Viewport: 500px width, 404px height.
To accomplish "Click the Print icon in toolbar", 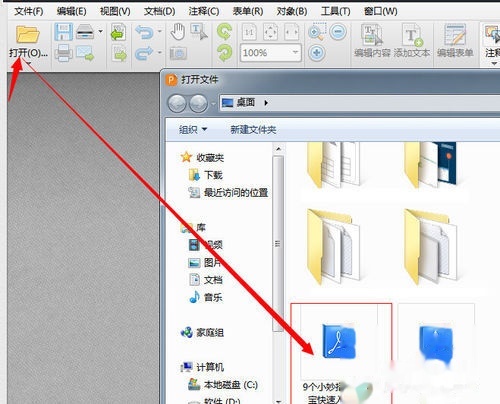I will 64,53.
